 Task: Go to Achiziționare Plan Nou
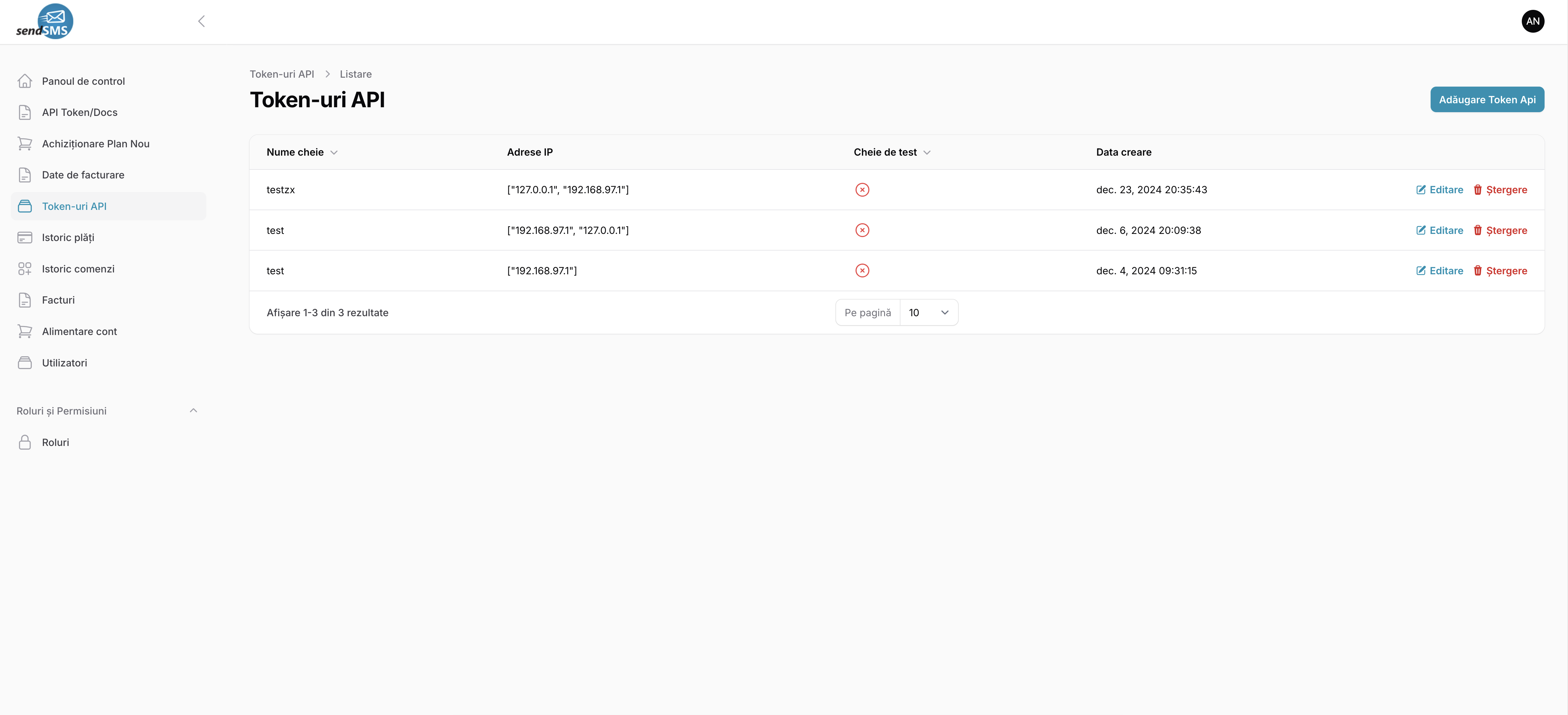click(108, 144)
